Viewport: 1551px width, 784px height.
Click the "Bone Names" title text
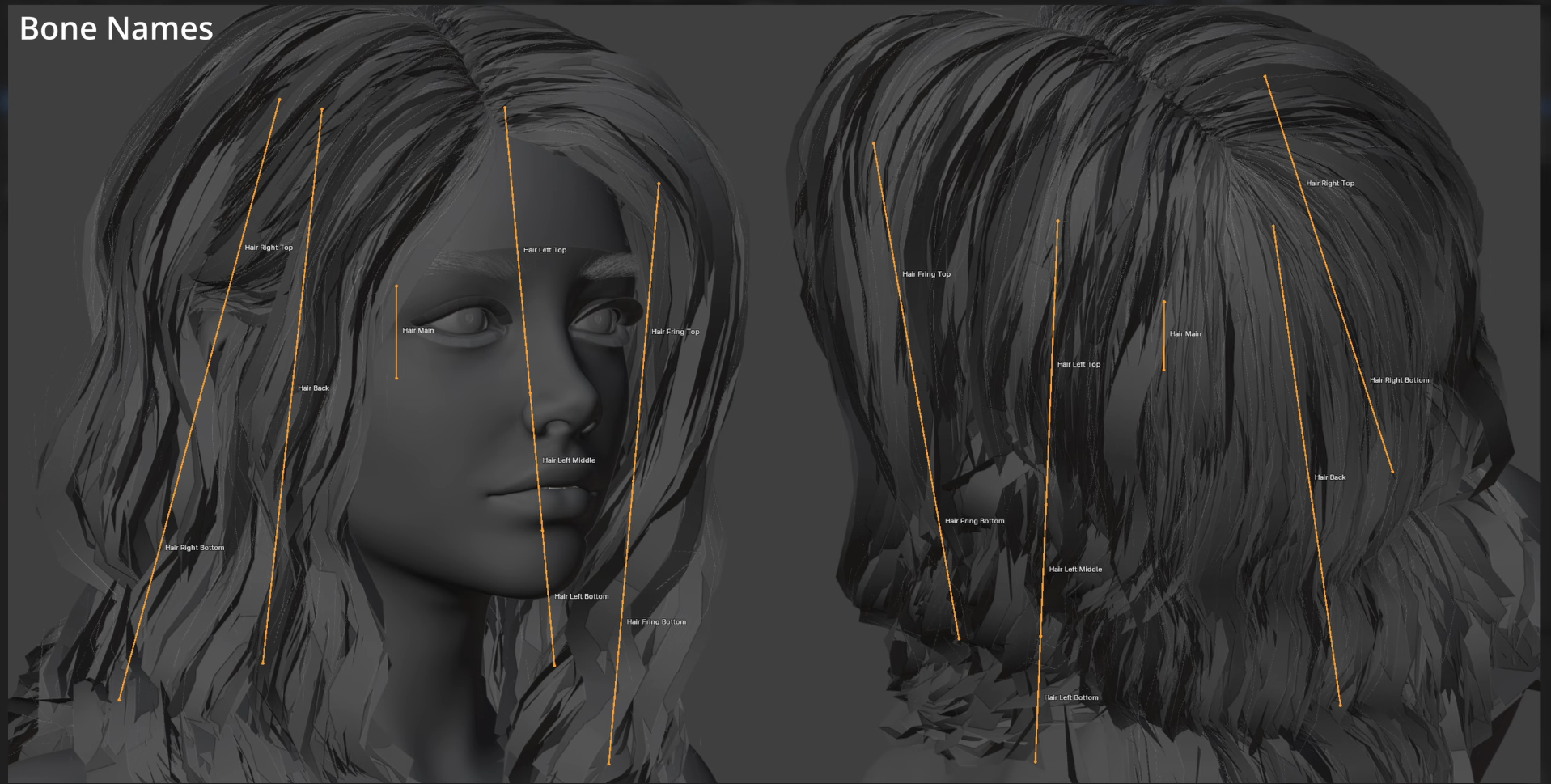click(116, 28)
